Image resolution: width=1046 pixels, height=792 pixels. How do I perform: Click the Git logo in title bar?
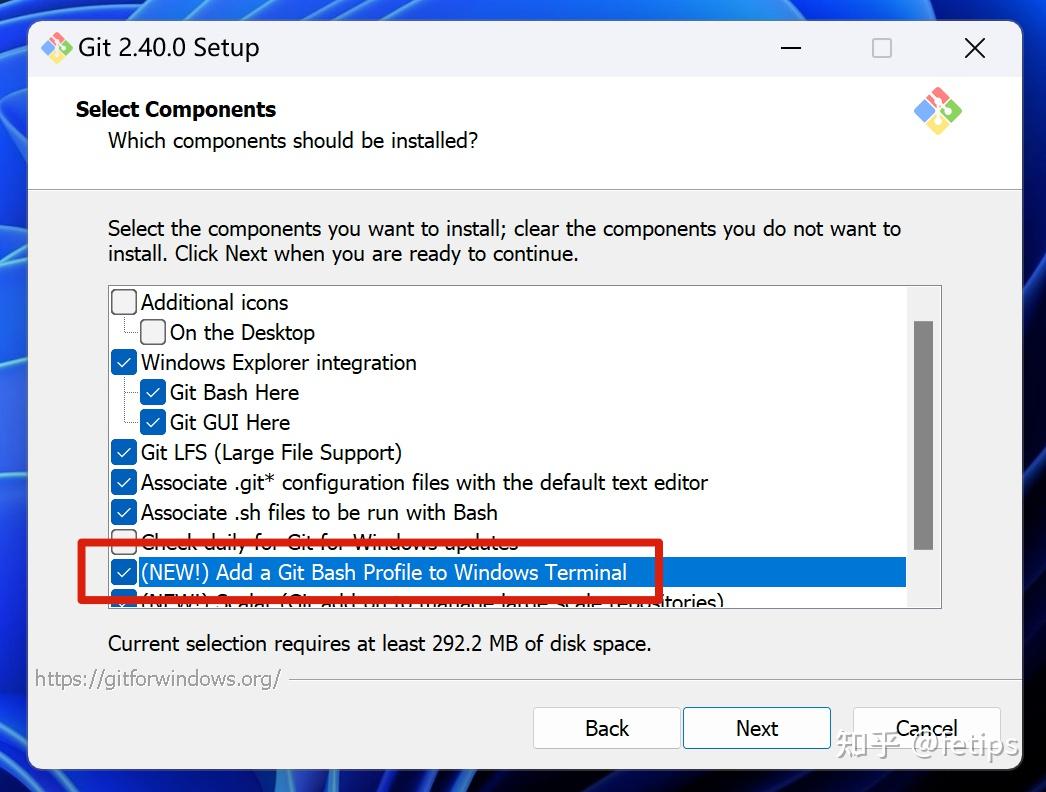pyautogui.click(x=57, y=48)
